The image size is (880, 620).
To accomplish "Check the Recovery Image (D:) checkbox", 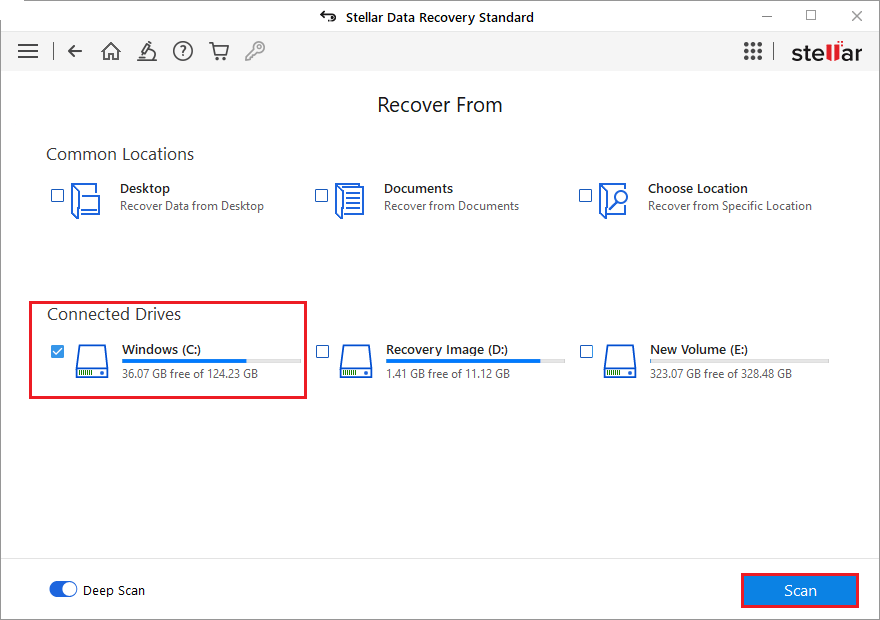I will (322, 351).
